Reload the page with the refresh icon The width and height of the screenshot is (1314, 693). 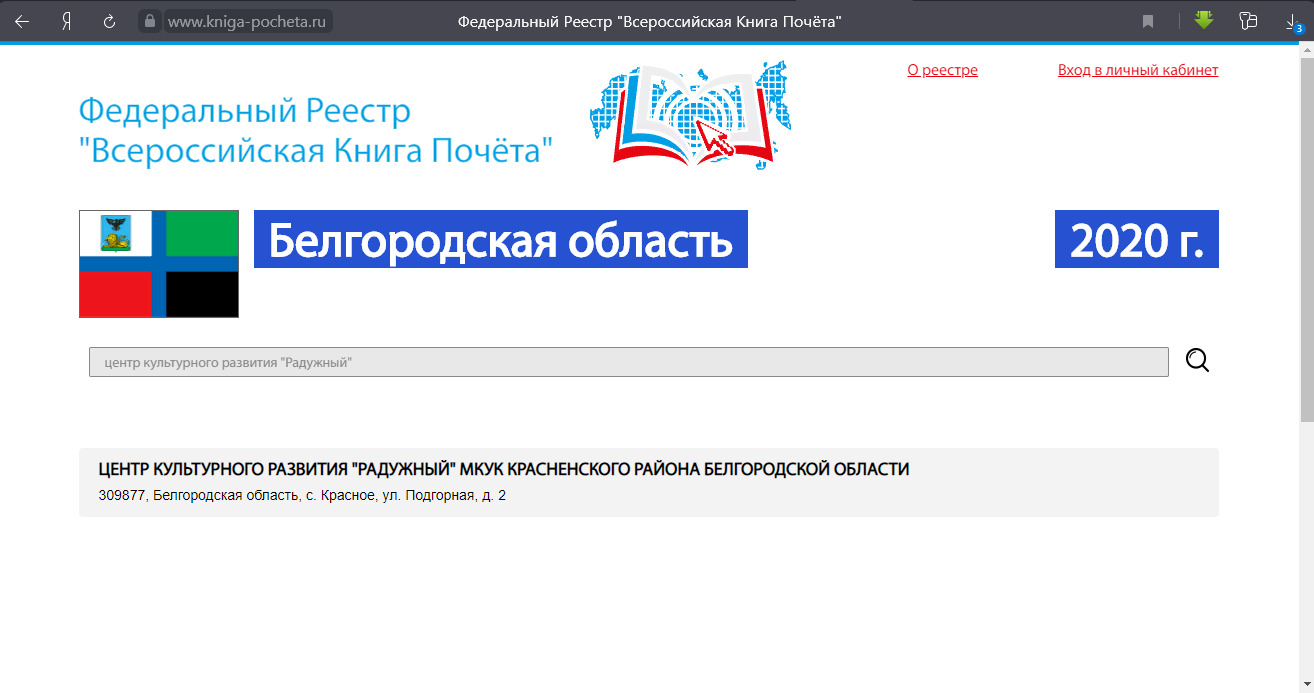110,21
